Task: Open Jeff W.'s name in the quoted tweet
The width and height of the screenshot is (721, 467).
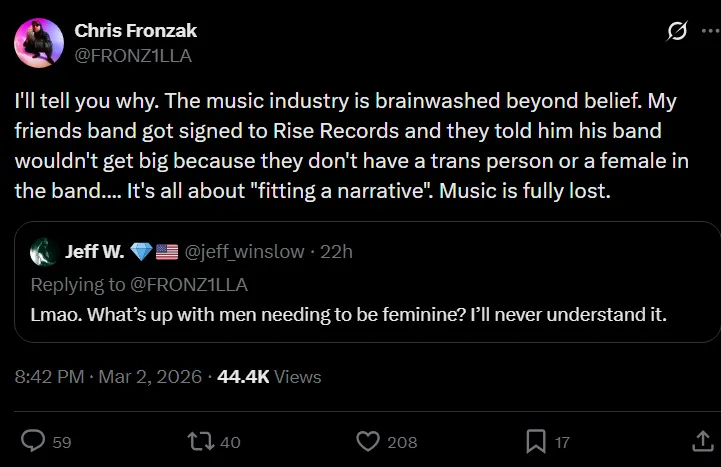Action: [95, 252]
